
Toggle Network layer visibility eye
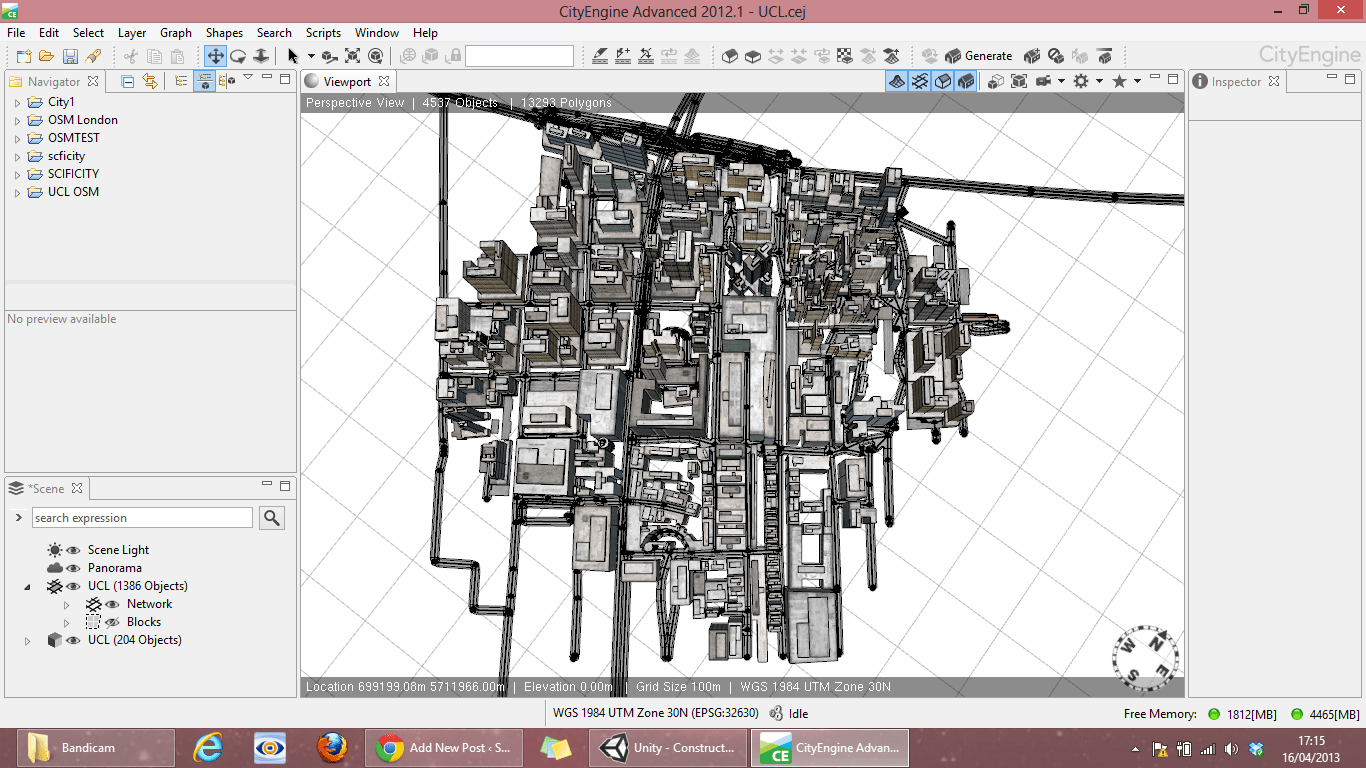click(x=112, y=604)
